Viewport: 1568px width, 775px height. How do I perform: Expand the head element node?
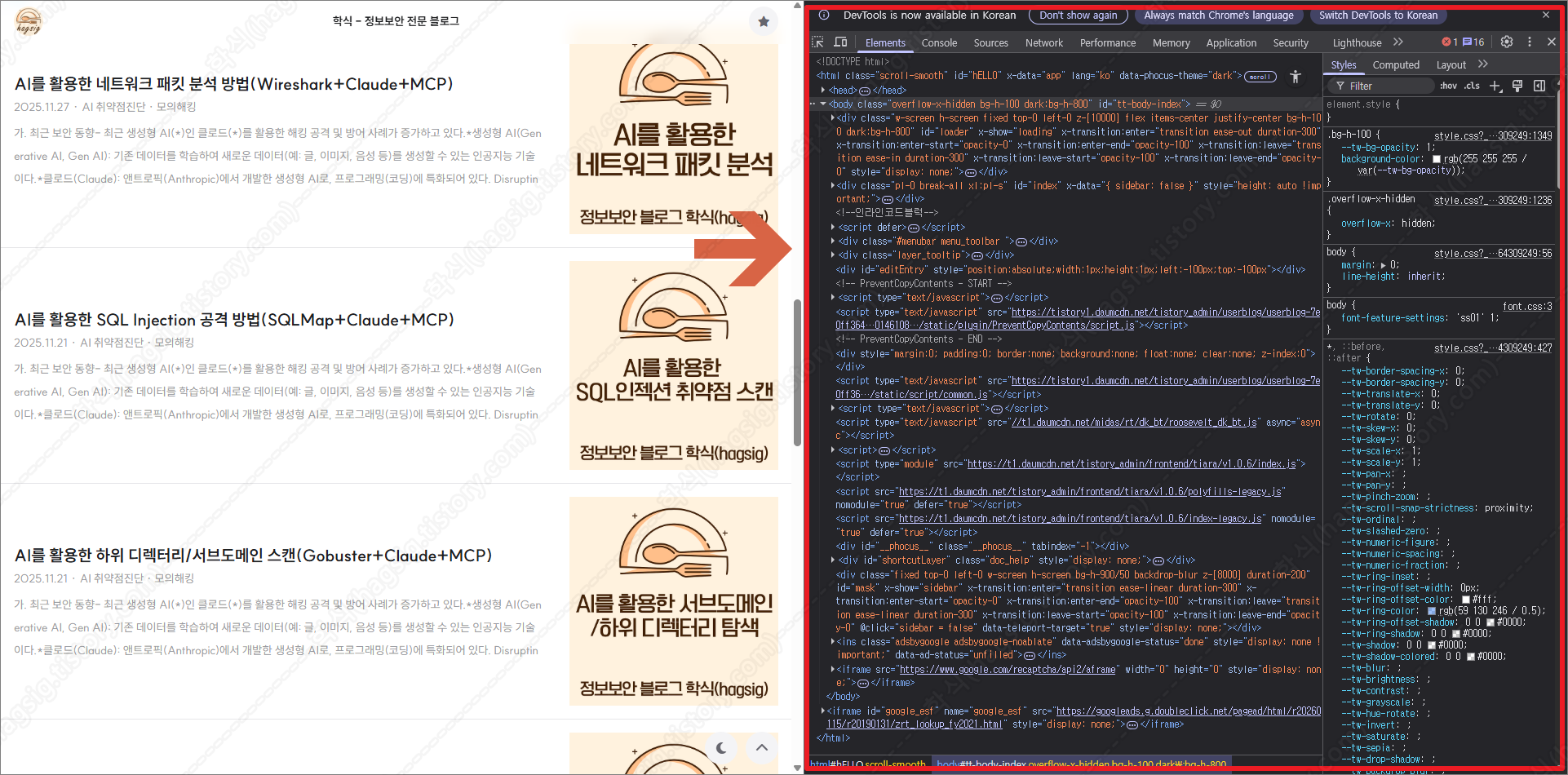point(822,91)
